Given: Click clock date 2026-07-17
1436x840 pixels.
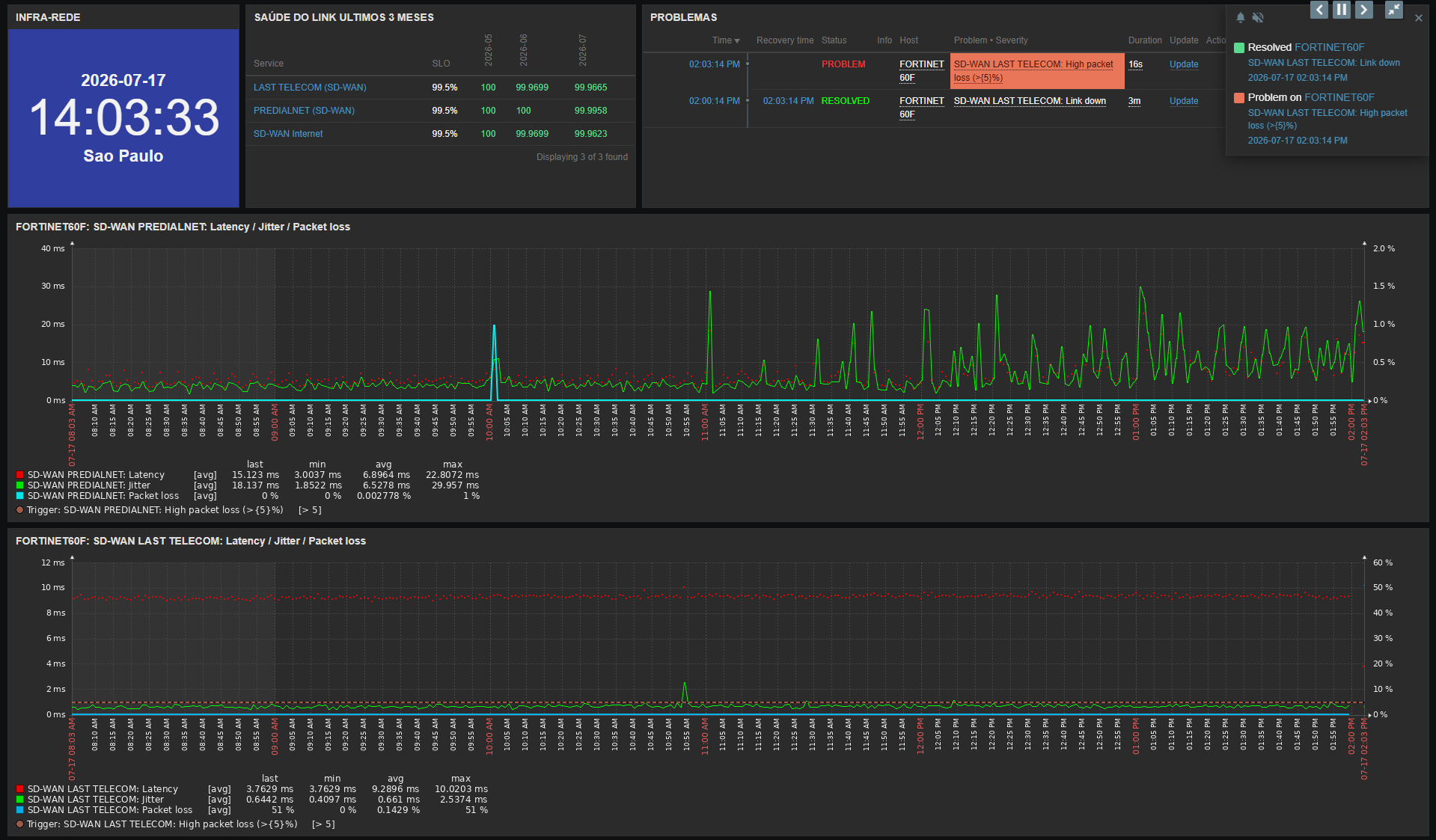Looking at the screenshot, I should click(x=123, y=81).
